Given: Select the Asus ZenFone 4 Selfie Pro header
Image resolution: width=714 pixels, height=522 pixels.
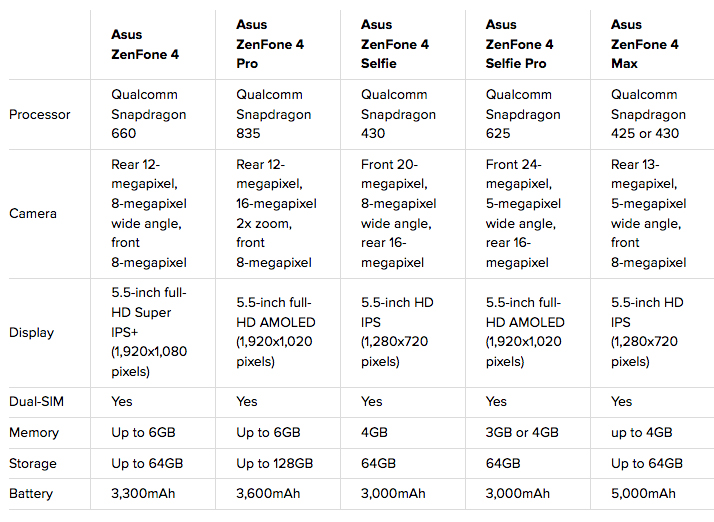Looking at the screenshot, I should point(519,44).
